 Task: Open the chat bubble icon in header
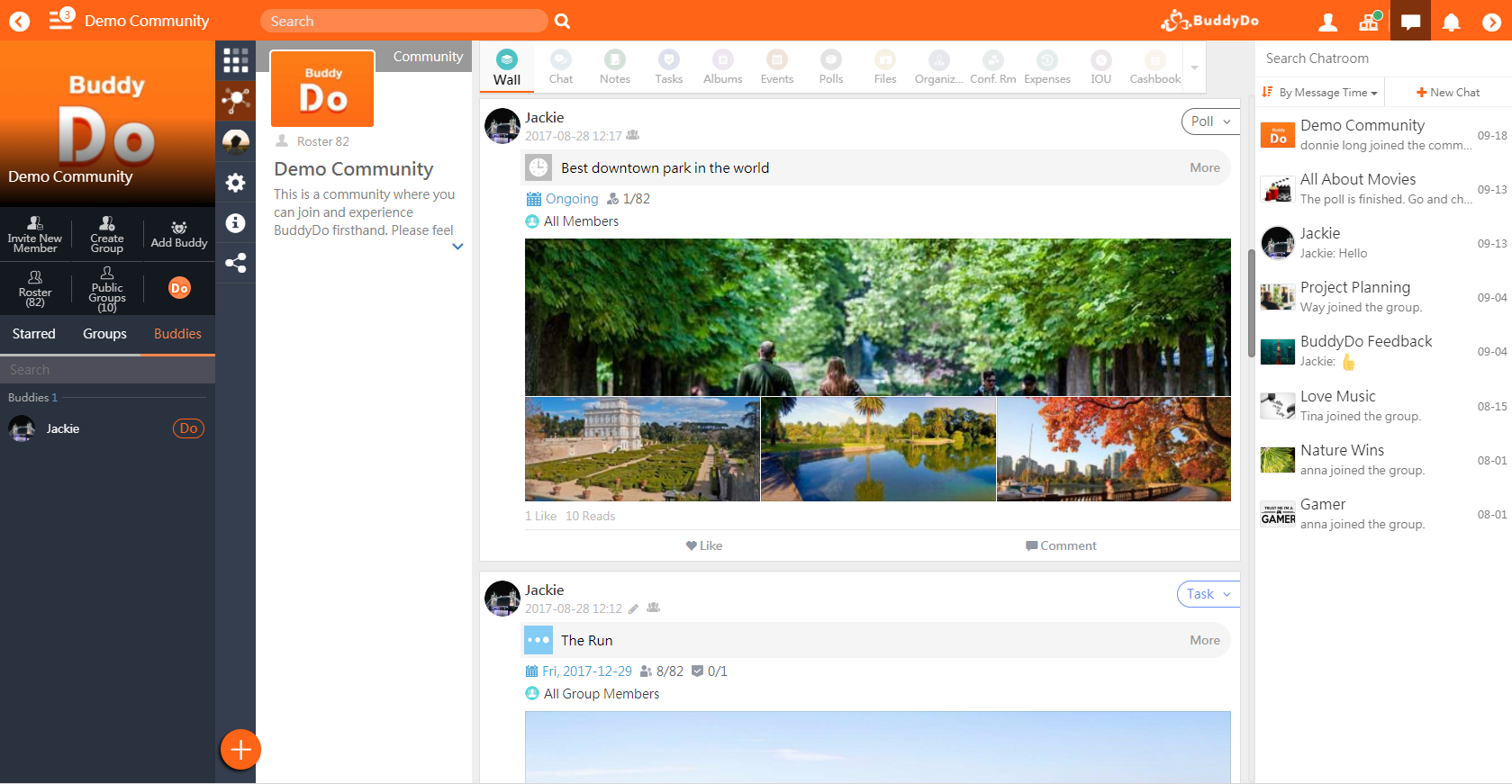coord(1410,22)
